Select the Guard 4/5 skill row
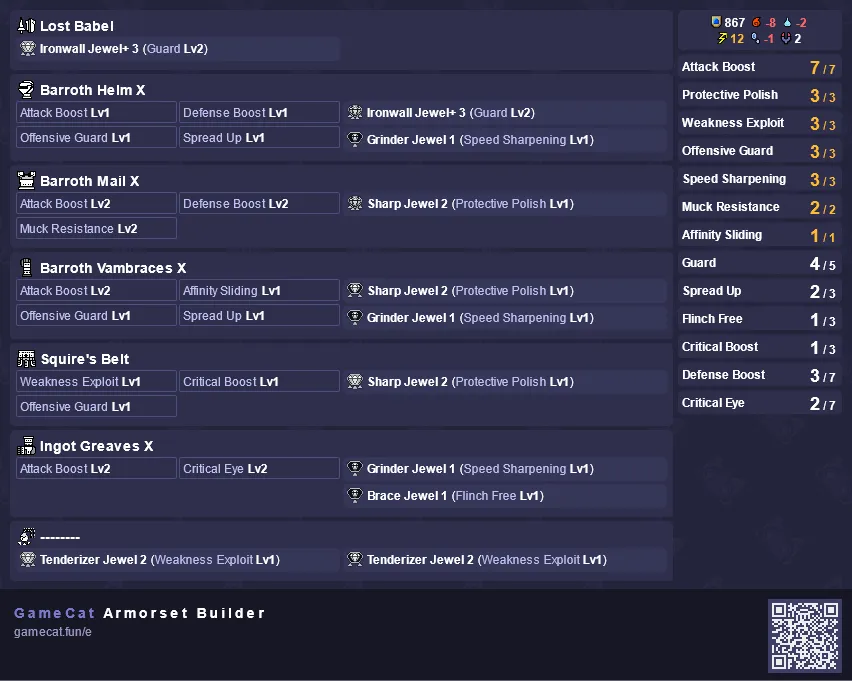The width and height of the screenshot is (852, 681). pyautogui.click(x=759, y=263)
